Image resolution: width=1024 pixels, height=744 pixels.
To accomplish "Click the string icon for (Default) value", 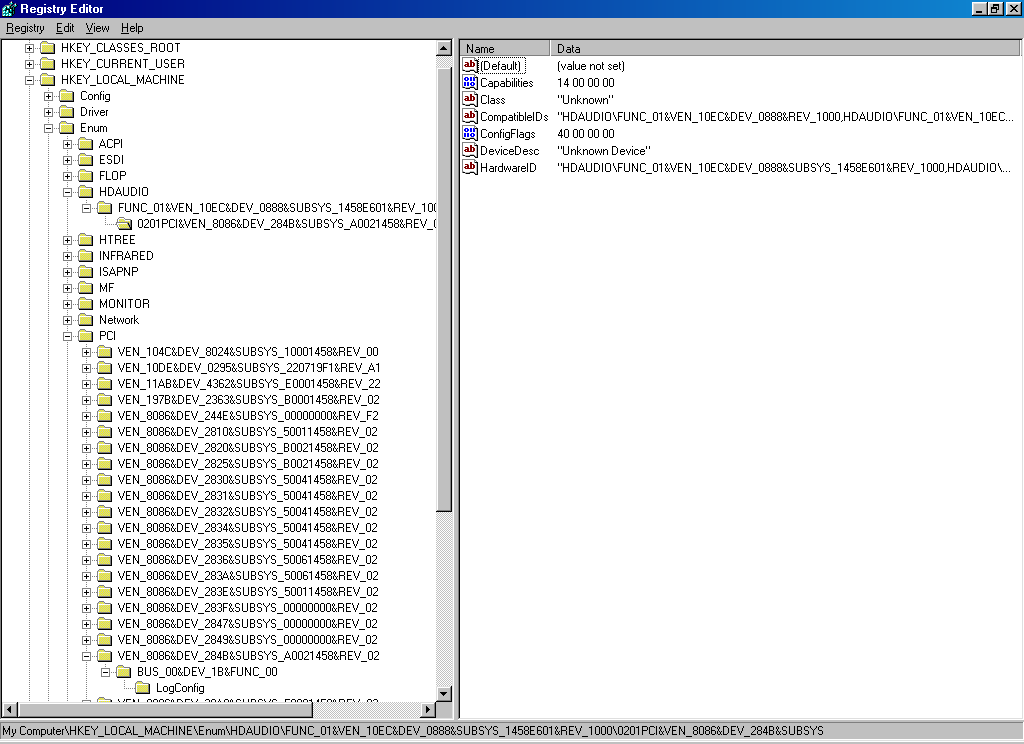I will click(470, 65).
